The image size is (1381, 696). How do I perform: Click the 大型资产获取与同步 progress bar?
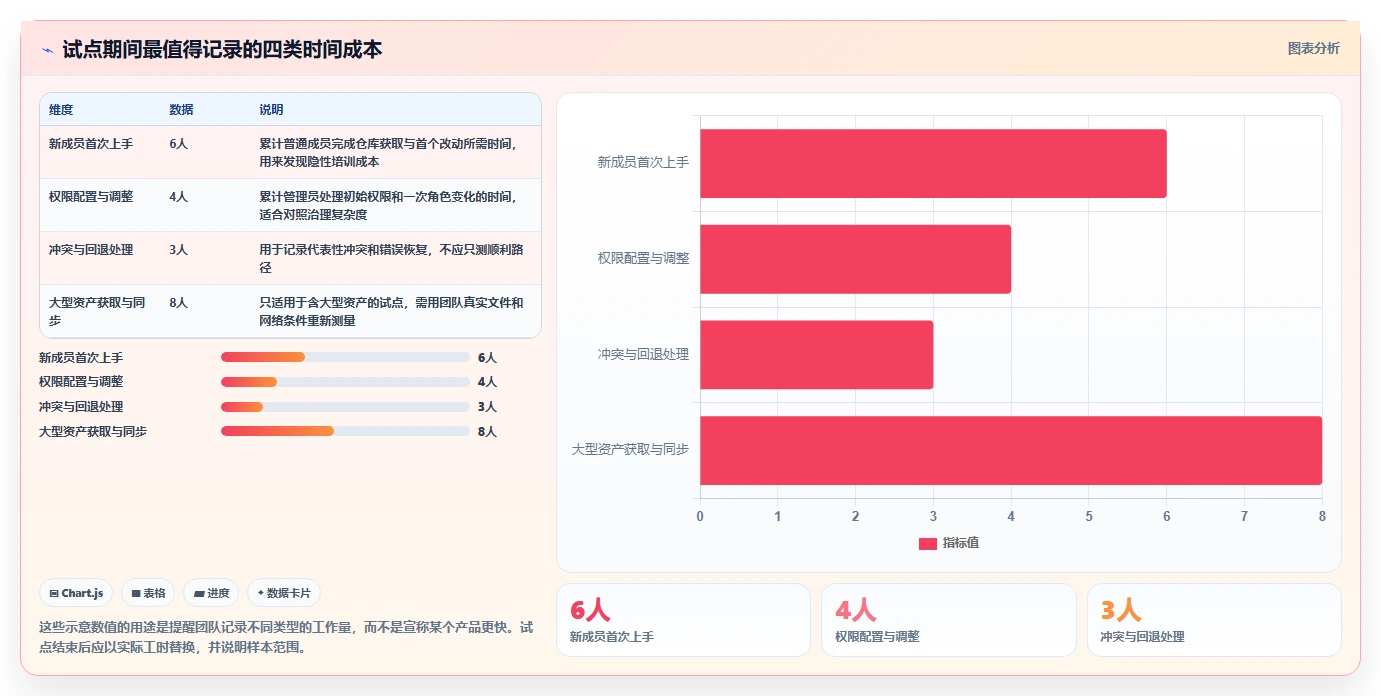click(x=345, y=431)
